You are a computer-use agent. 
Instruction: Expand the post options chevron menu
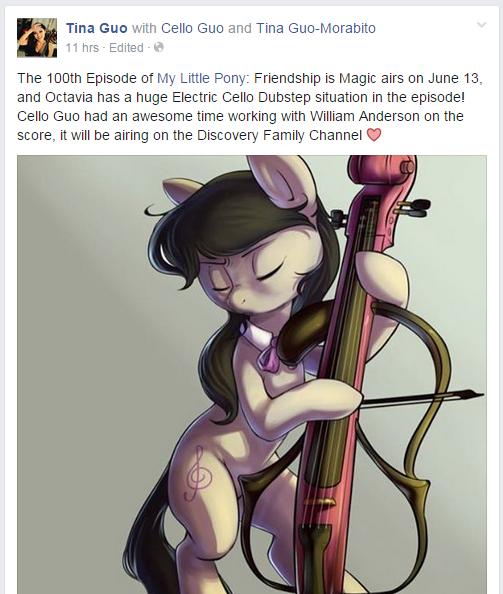(481, 25)
